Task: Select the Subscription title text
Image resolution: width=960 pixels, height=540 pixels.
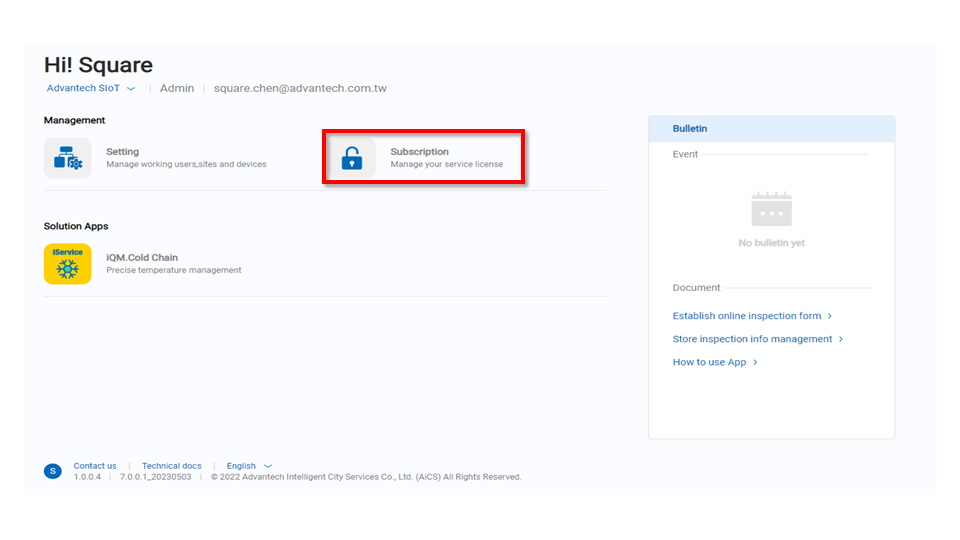Action: (419, 152)
